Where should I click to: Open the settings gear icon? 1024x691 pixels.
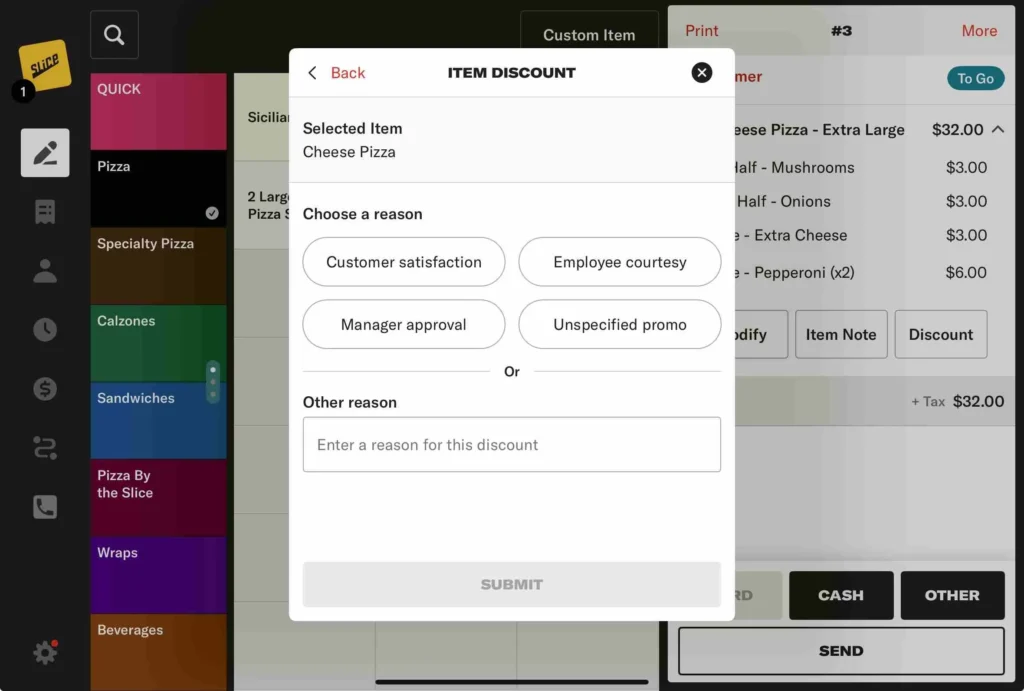[x=45, y=653]
